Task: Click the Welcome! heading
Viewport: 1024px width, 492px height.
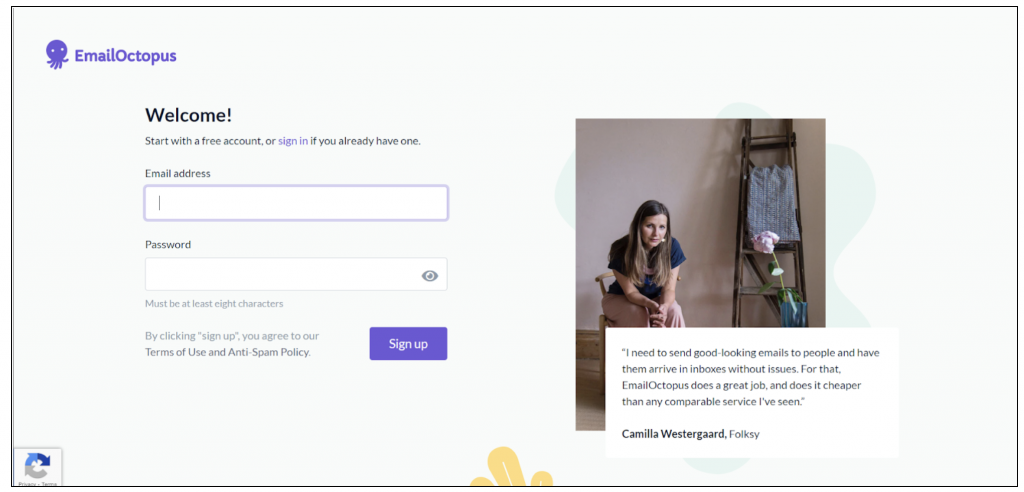Action: pyautogui.click(x=188, y=115)
